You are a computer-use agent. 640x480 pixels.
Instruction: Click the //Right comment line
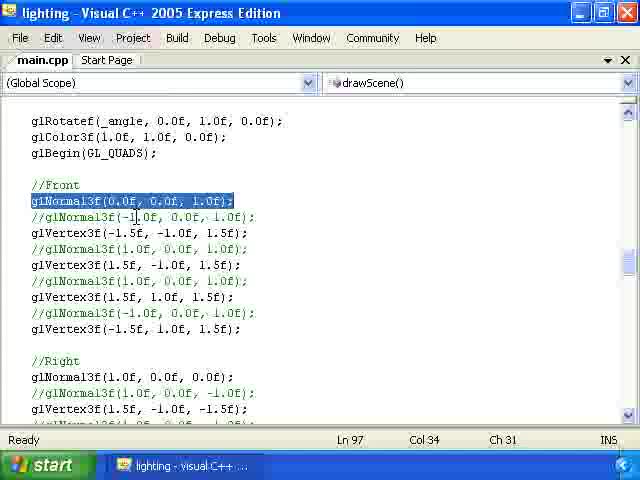pyautogui.click(x=56, y=361)
